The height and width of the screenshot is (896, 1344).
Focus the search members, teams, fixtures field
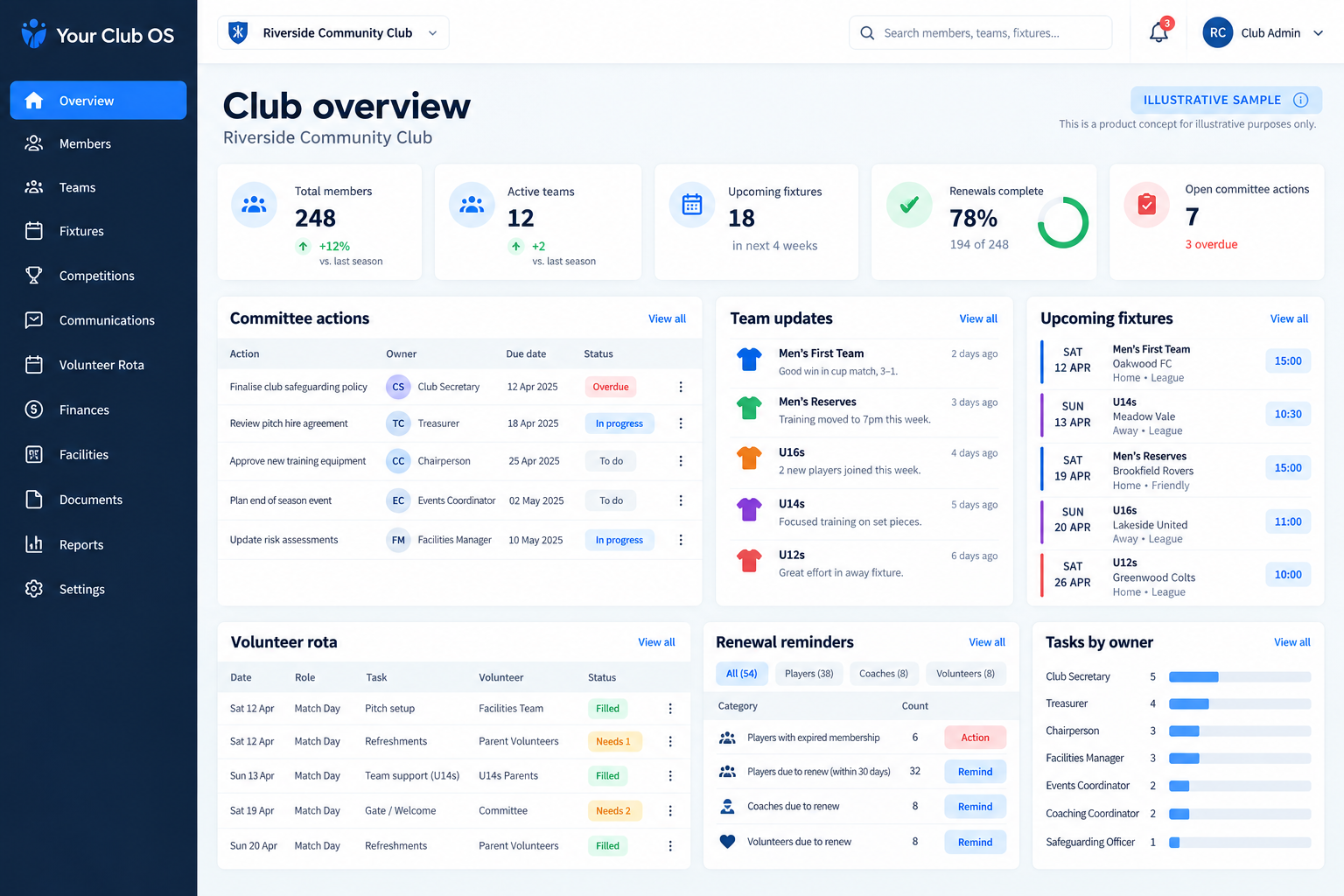click(x=981, y=32)
